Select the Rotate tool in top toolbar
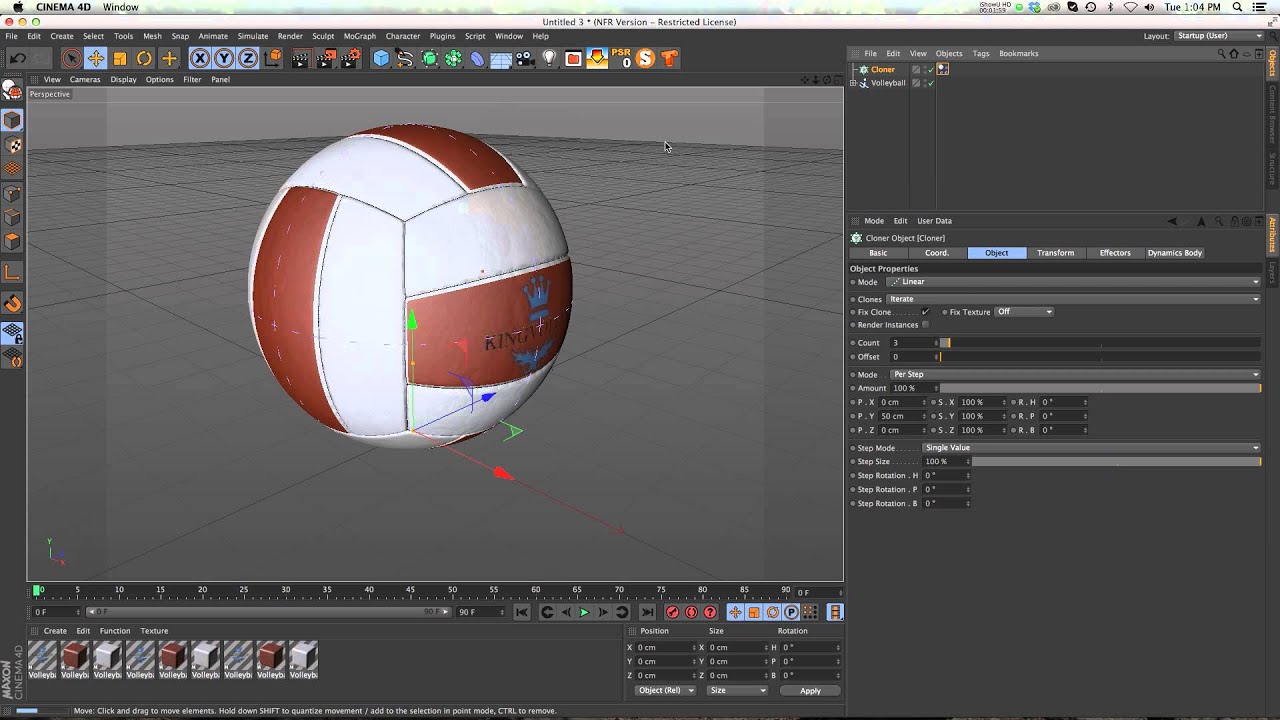Screen dimensions: 1280x720 (x=144, y=59)
